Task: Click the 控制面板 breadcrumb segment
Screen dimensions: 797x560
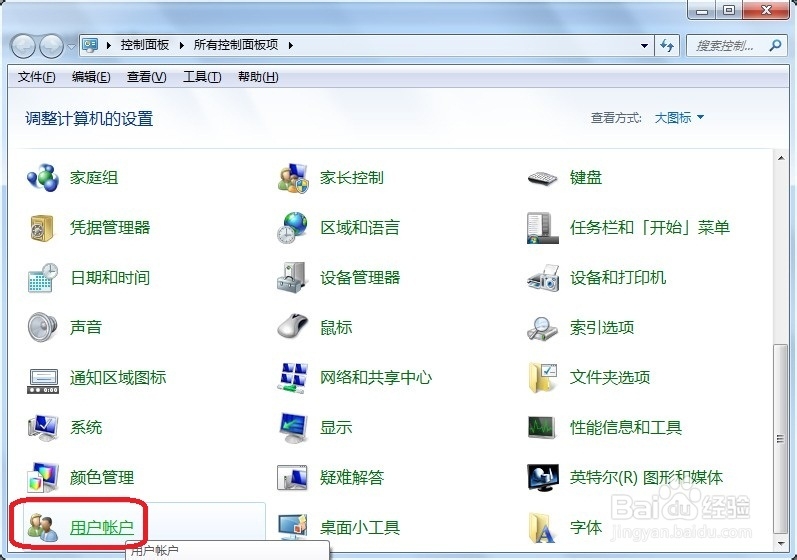Action: [x=144, y=45]
